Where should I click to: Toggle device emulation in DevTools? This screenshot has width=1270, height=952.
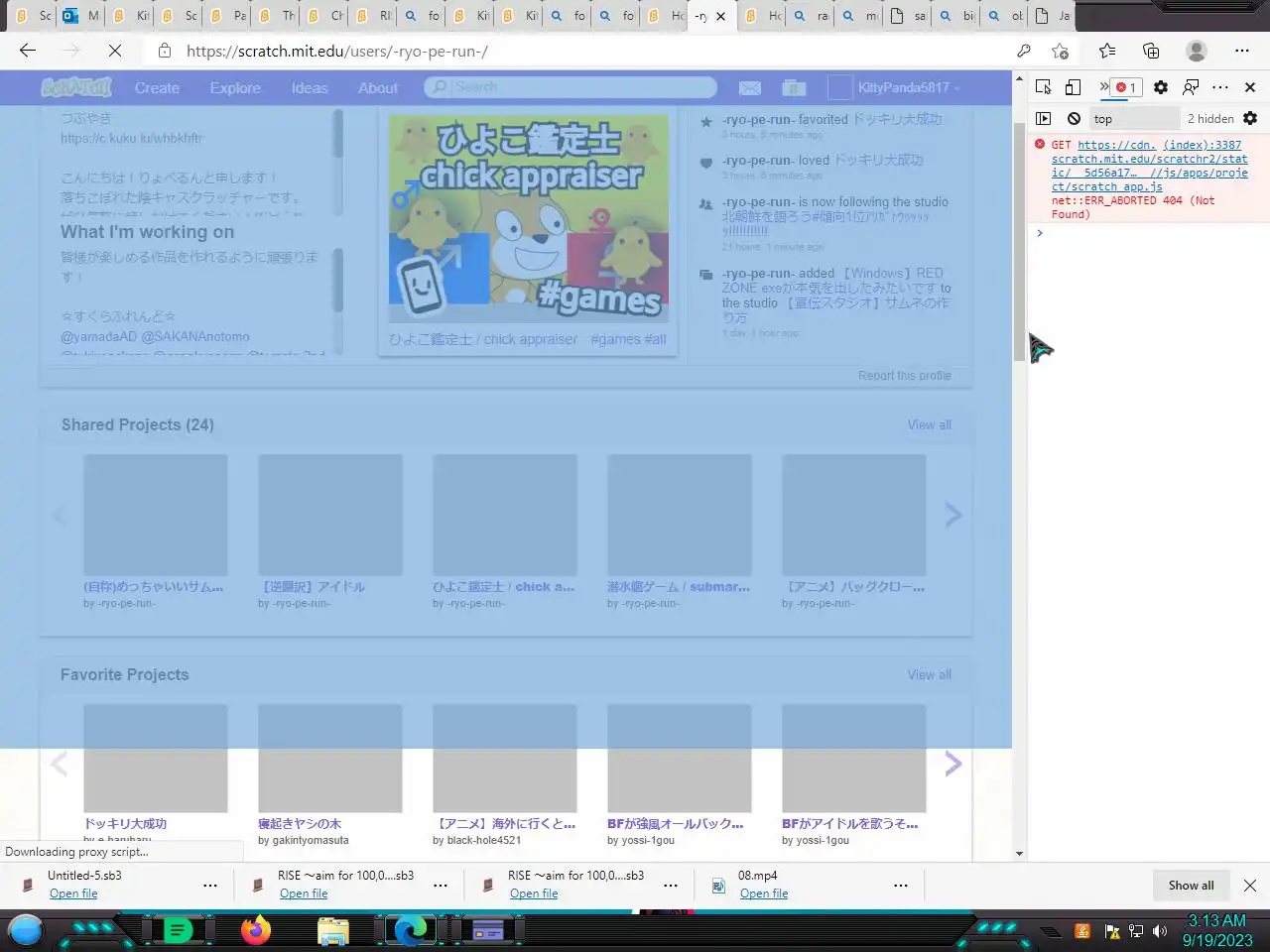1073,87
